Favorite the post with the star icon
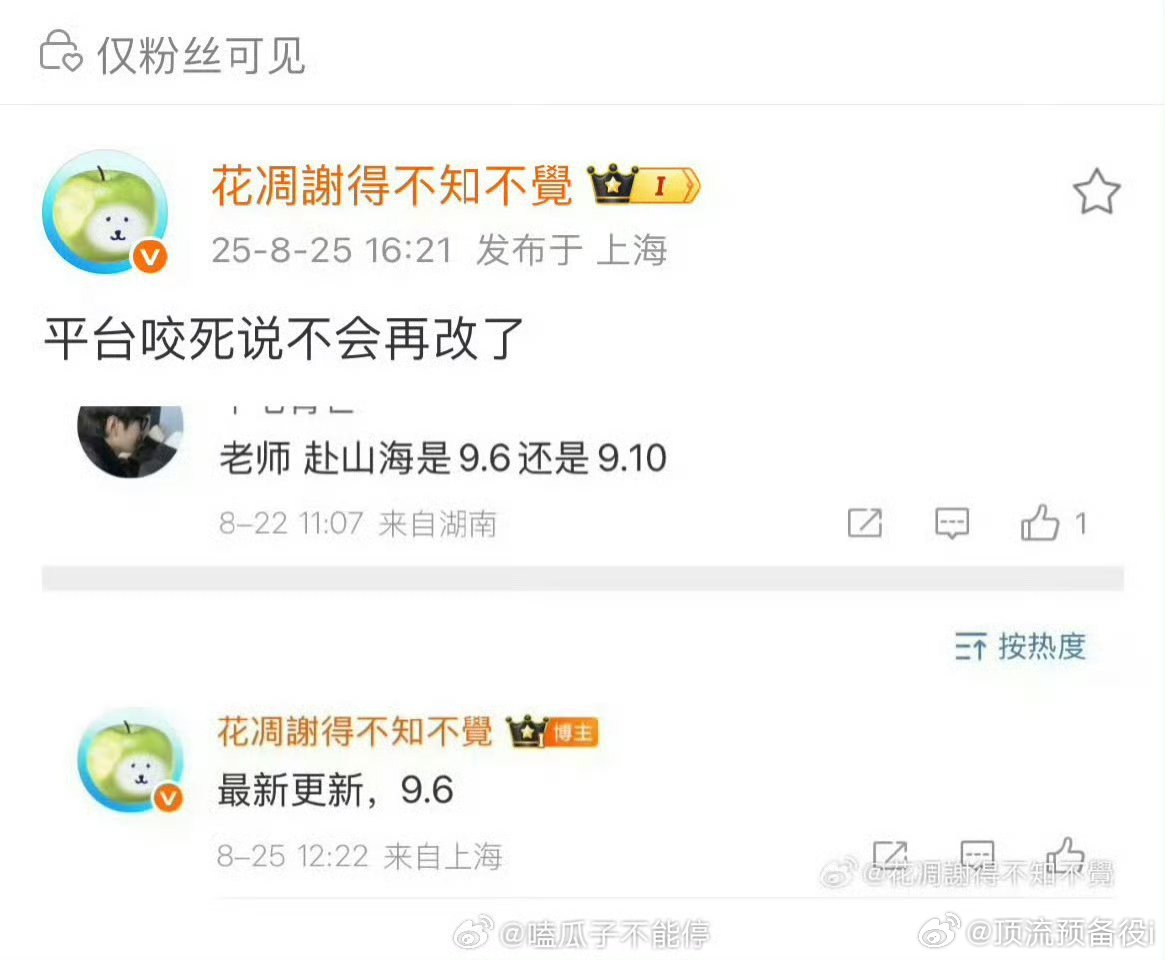This screenshot has height=960, width=1165. click(1096, 191)
